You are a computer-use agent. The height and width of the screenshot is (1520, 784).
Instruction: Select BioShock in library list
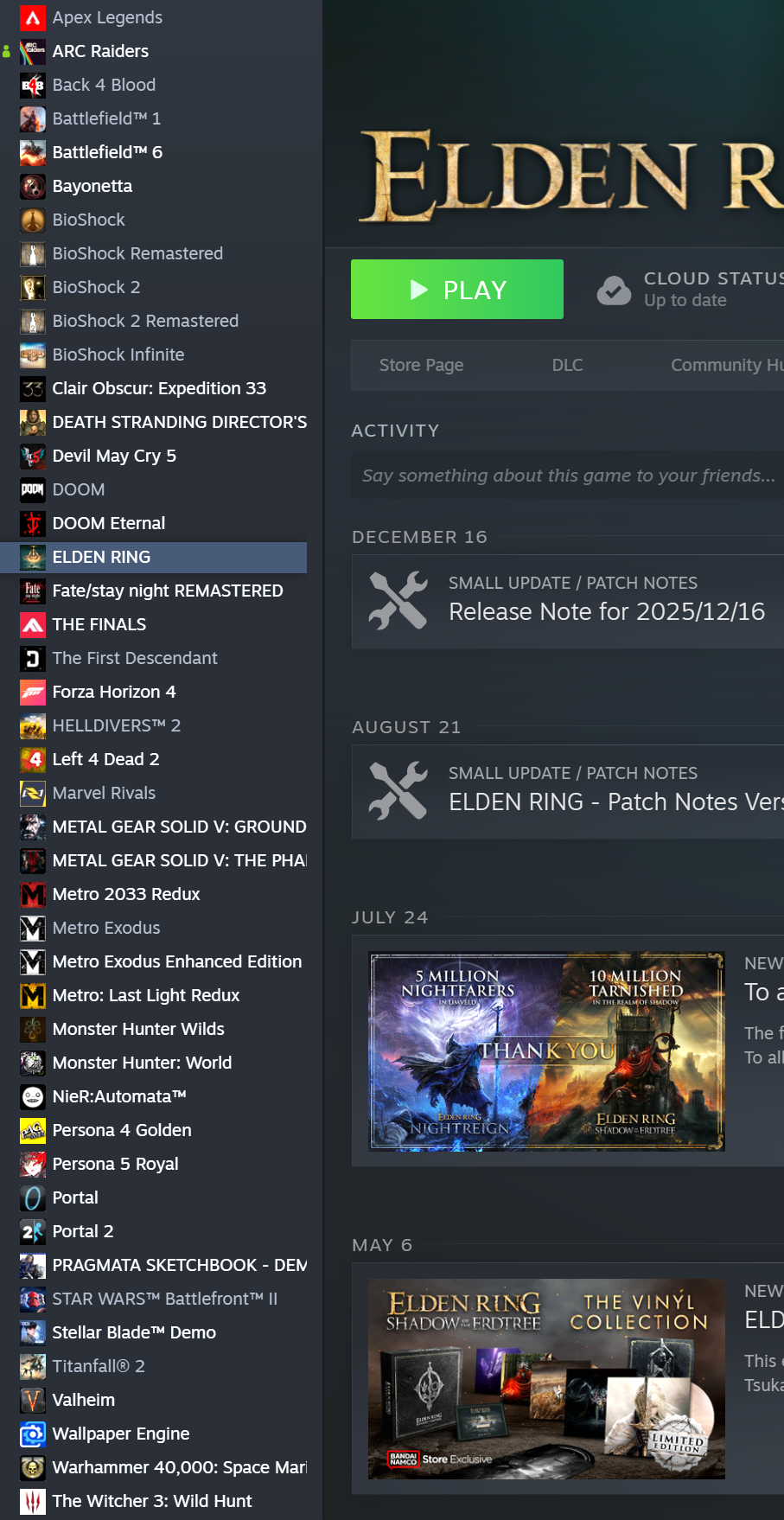coord(154,220)
